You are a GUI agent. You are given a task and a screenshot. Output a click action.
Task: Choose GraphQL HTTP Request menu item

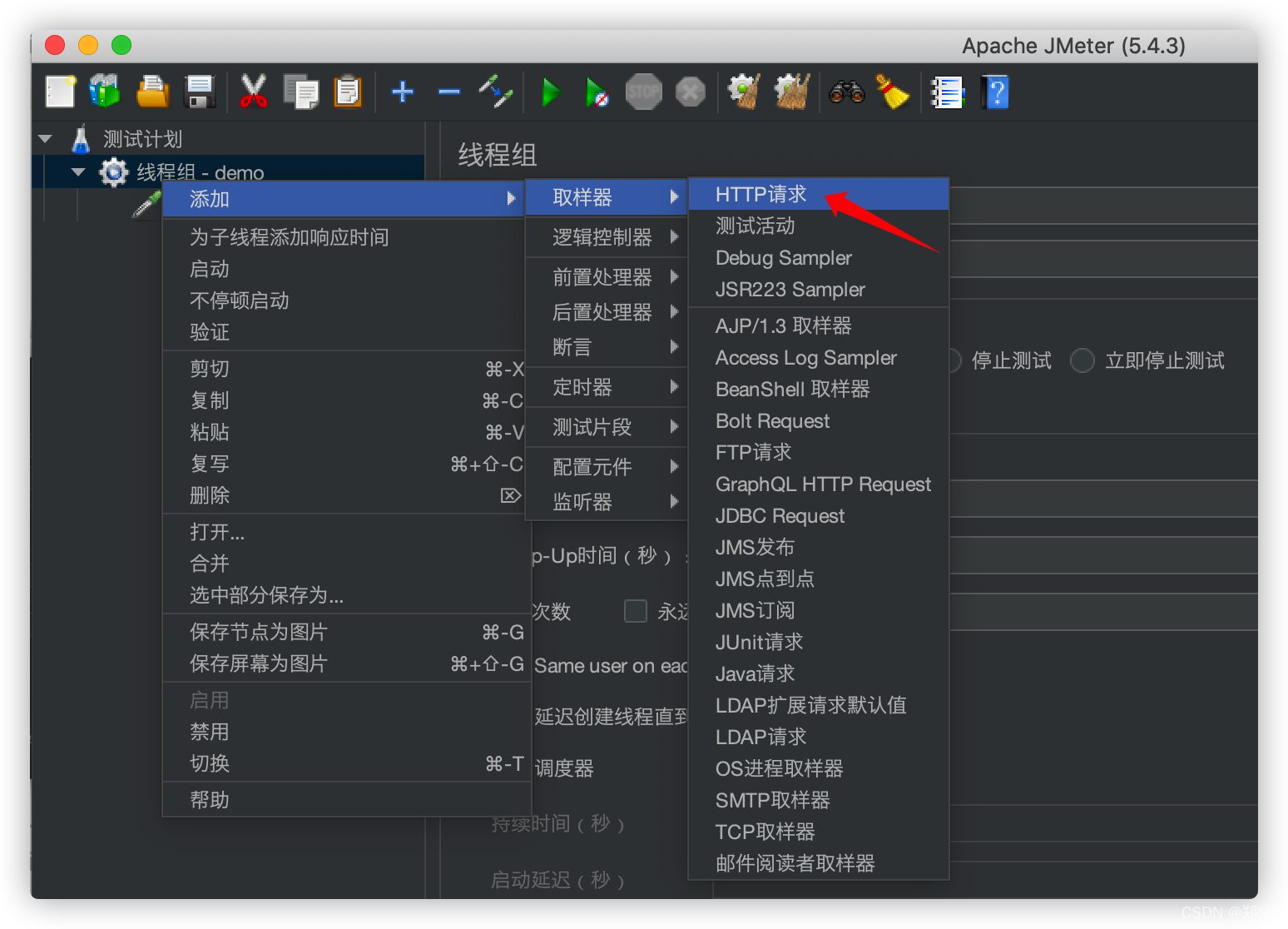click(819, 484)
